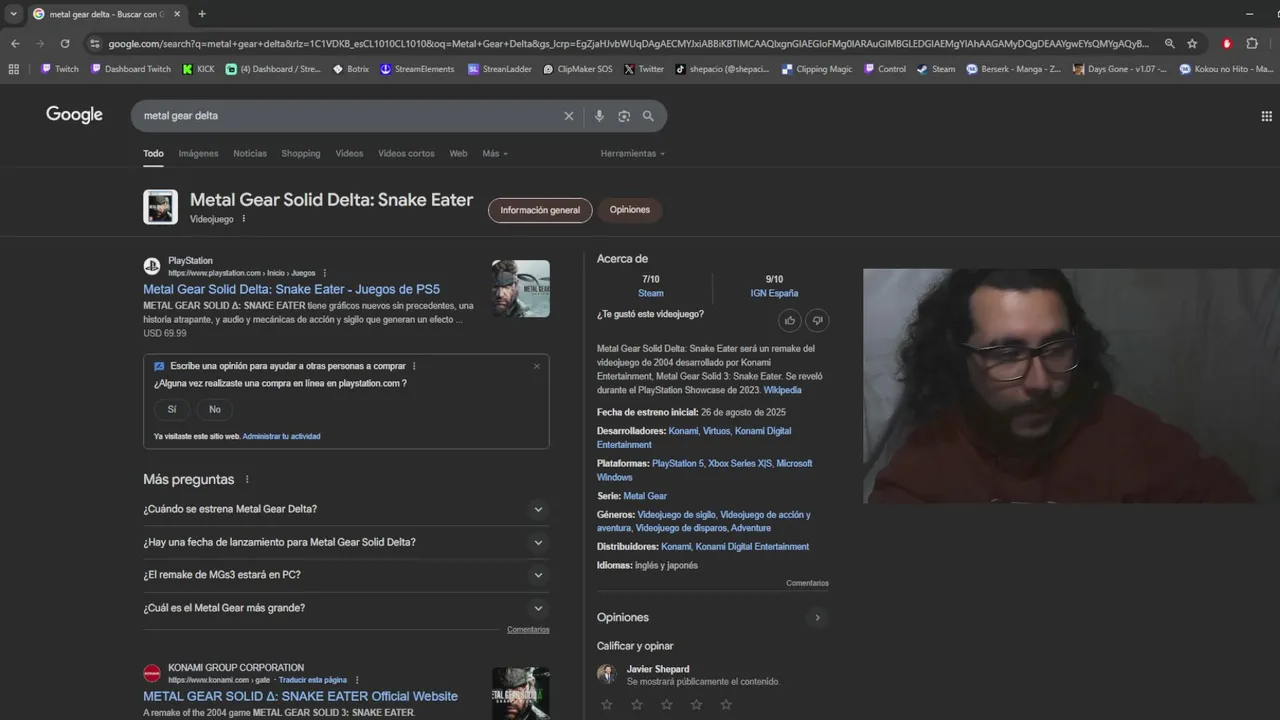This screenshot has height=720, width=1280.
Task: Open IGN España rating link
Action: tap(774, 293)
